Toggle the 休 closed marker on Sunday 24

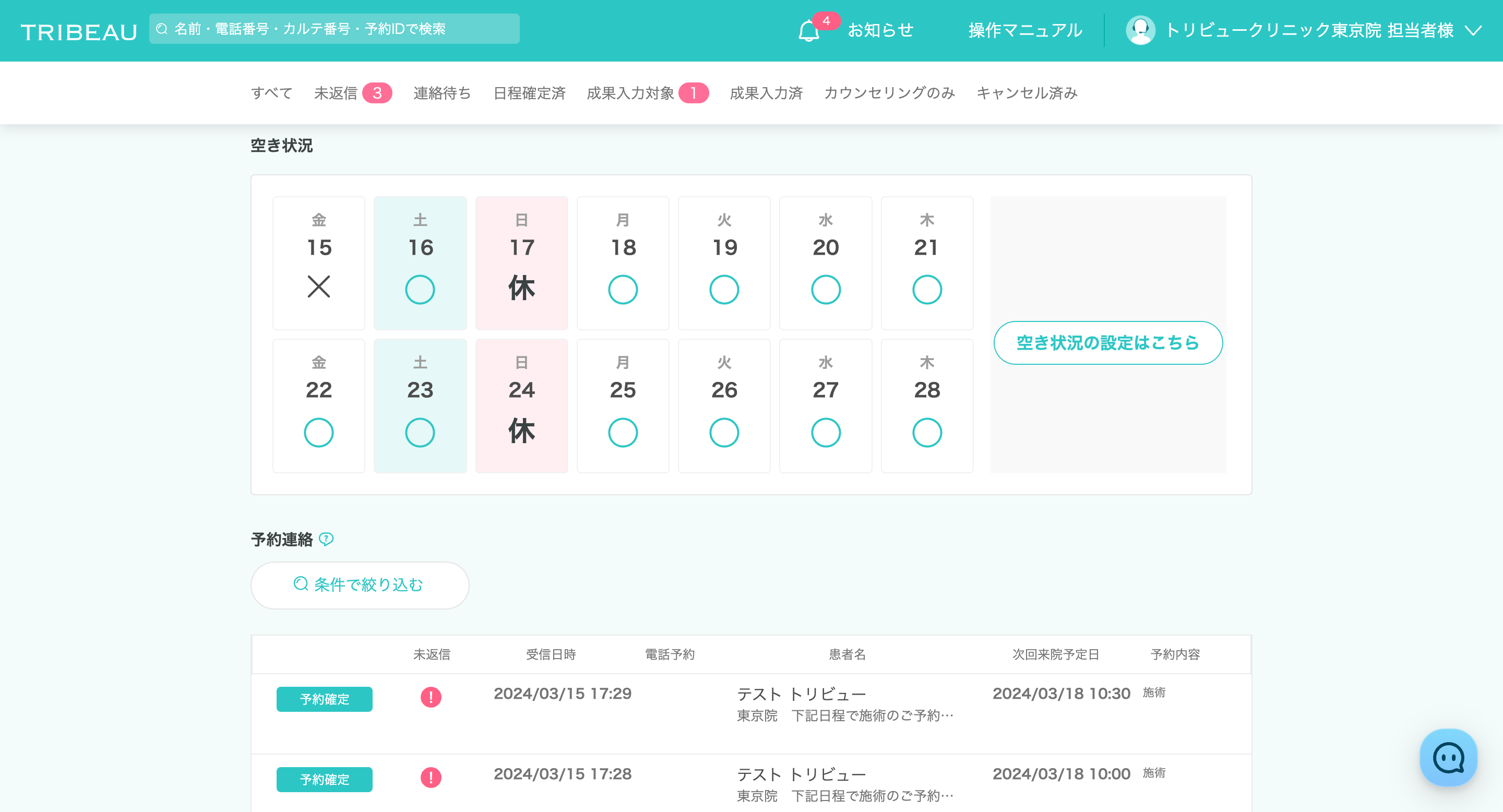[521, 431]
